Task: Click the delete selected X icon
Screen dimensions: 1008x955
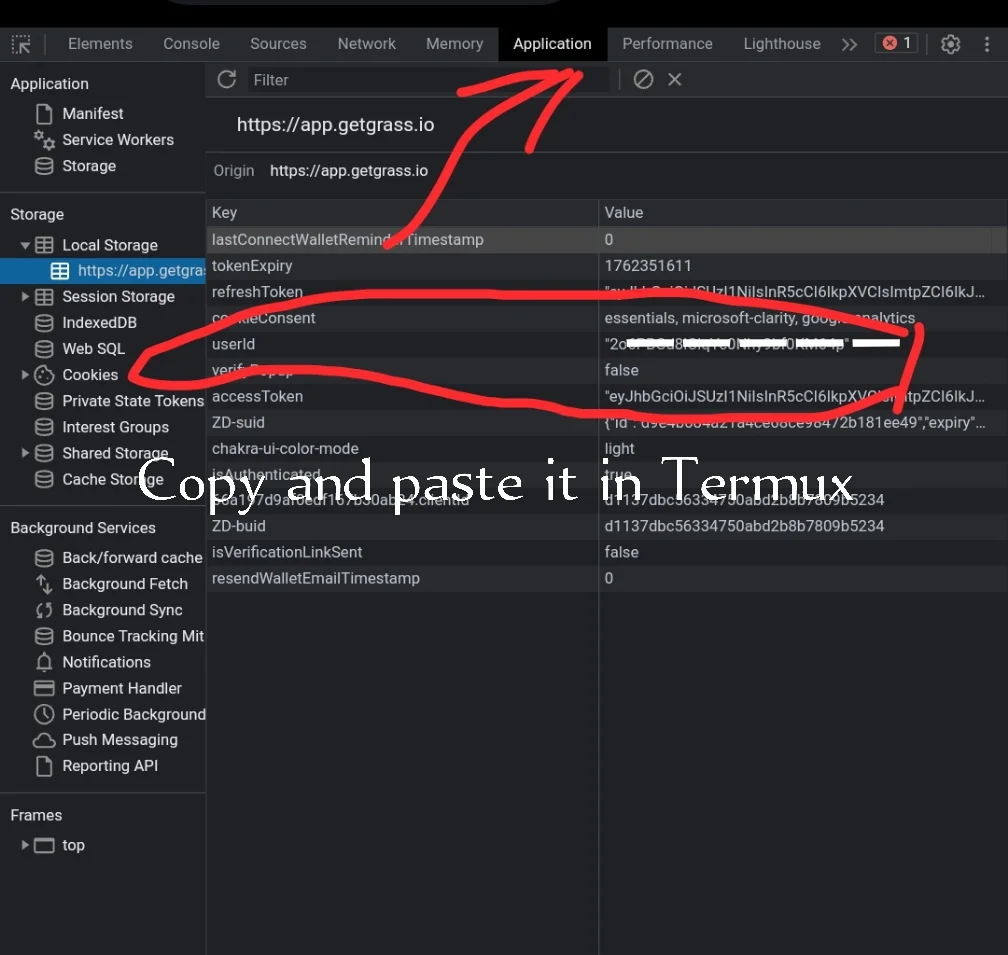Action: pos(674,80)
